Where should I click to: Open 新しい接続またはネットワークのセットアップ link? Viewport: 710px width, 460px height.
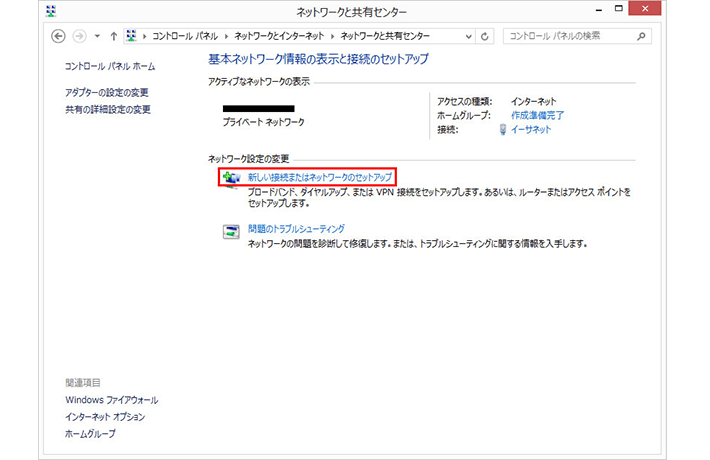pyautogui.click(x=319, y=177)
